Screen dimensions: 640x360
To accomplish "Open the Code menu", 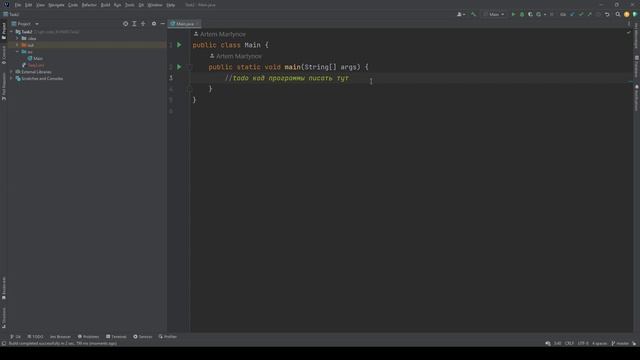I will point(73,5).
